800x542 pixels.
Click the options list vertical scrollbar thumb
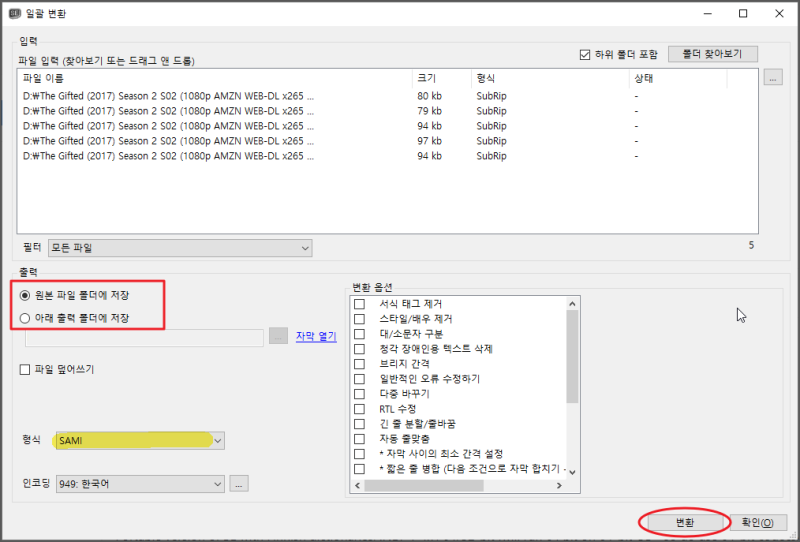pos(572,356)
